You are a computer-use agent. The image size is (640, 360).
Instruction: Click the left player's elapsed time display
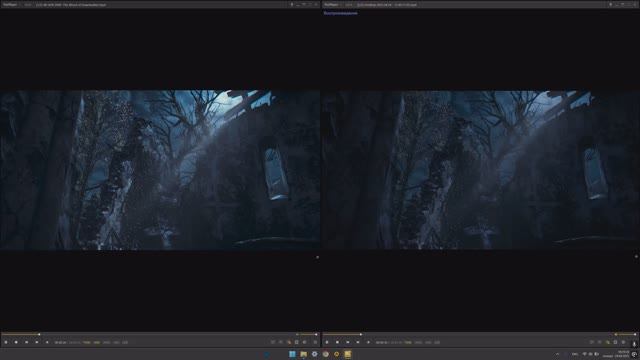click(60, 342)
